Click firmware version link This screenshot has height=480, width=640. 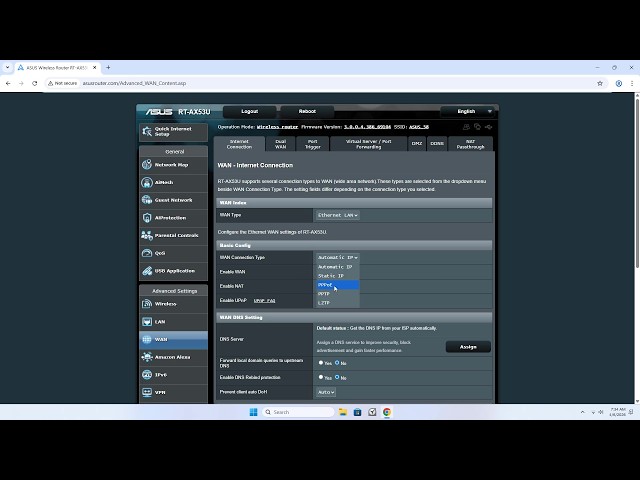[x=367, y=127]
